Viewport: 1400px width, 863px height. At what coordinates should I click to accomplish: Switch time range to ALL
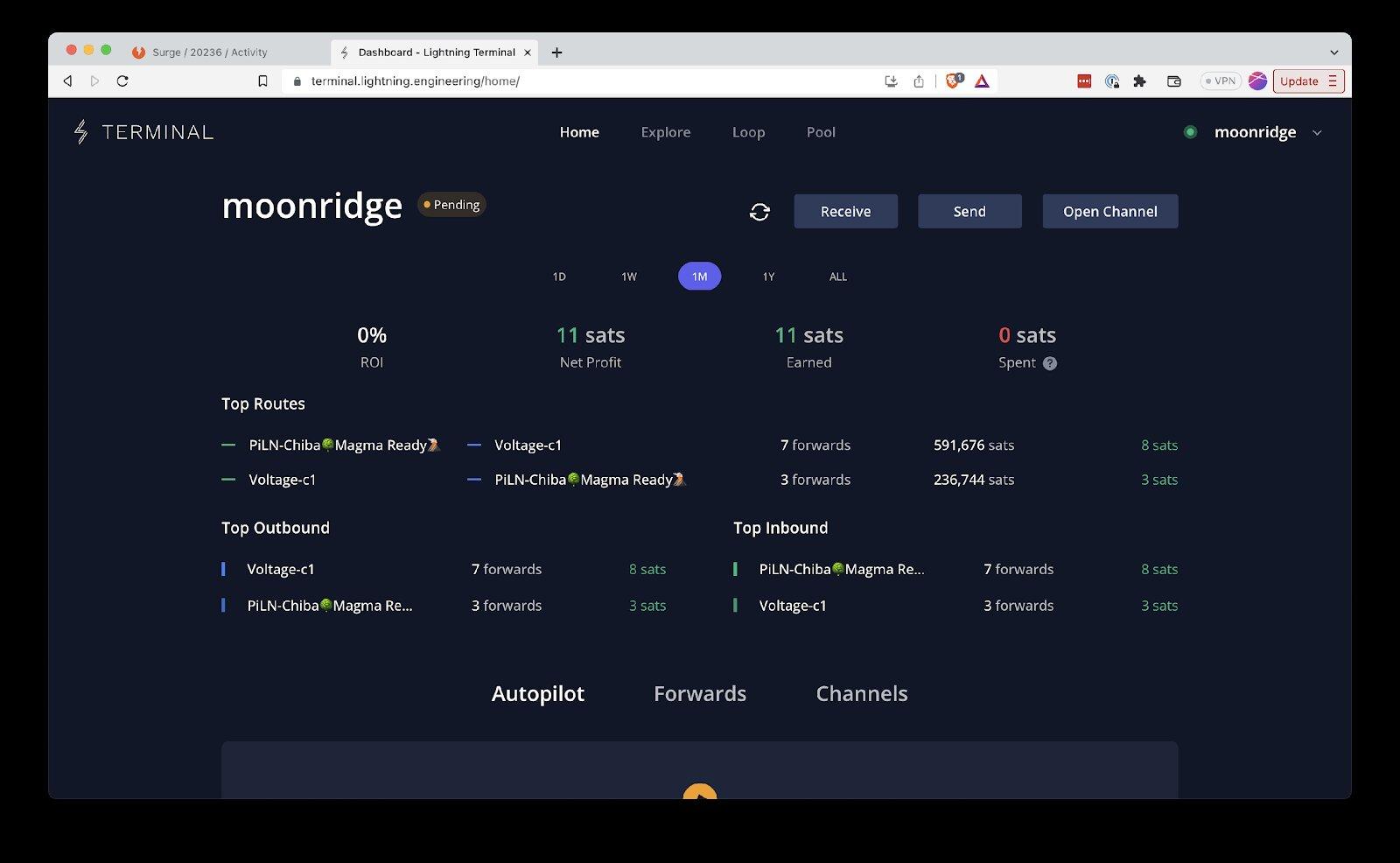tap(838, 277)
